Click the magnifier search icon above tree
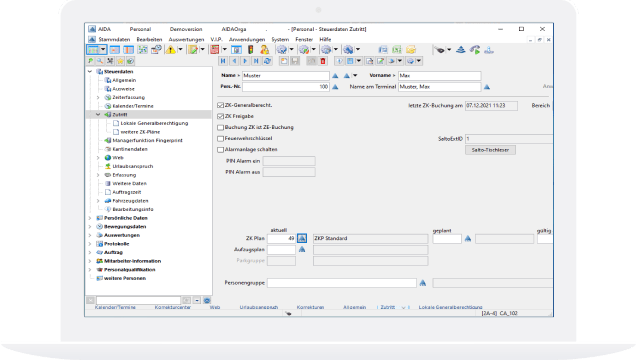 [x=100, y=61]
